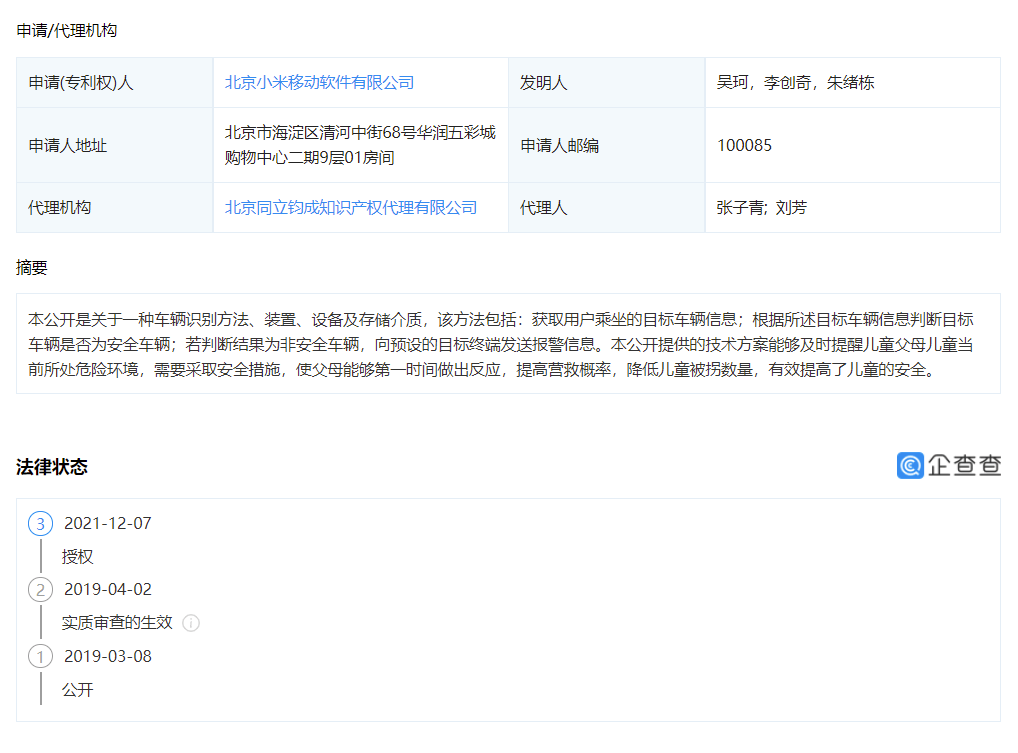Click the 摘要 section heading
This screenshot has height=753, width=1018.
(x=32, y=267)
